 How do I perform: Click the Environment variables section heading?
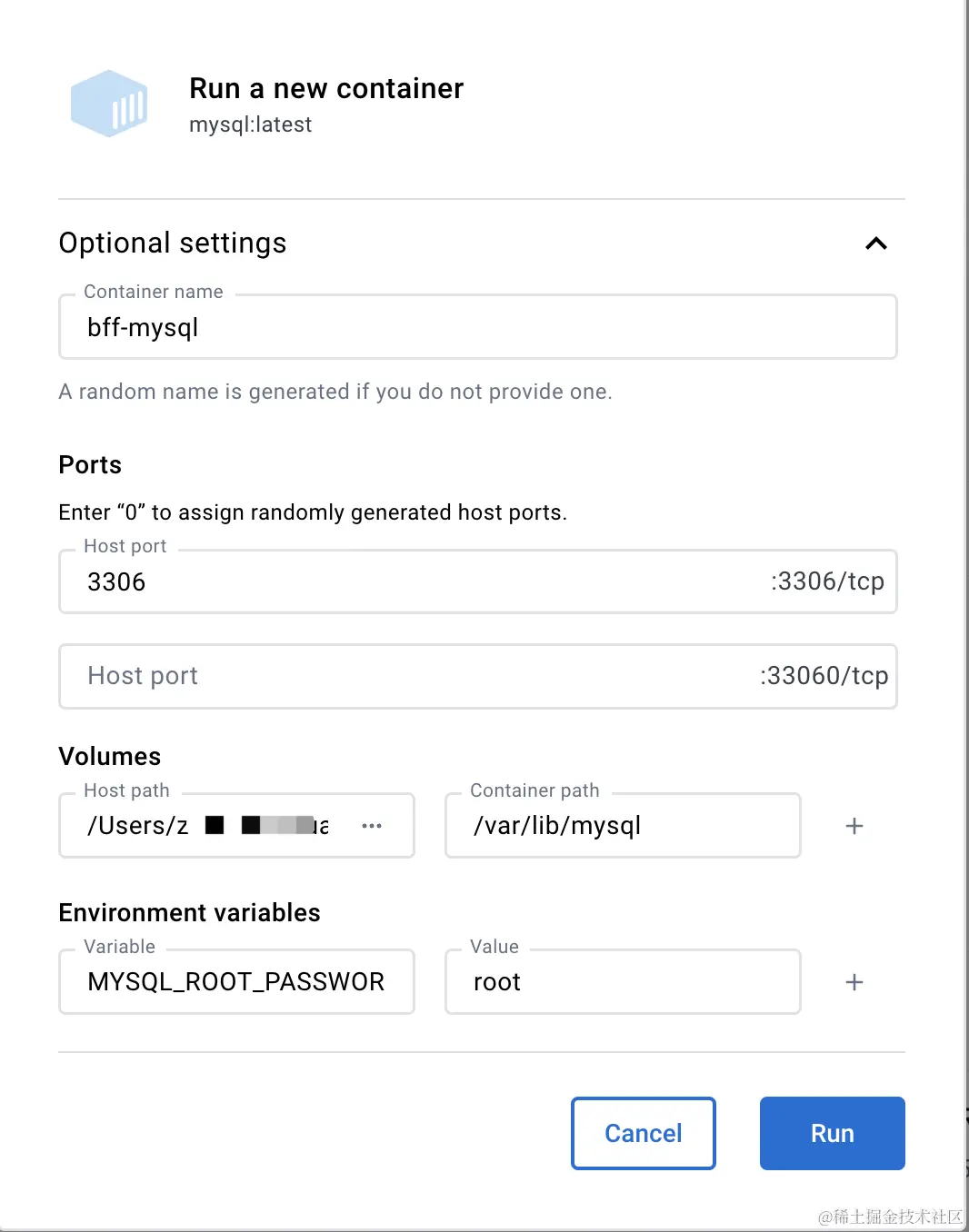[189, 912]
